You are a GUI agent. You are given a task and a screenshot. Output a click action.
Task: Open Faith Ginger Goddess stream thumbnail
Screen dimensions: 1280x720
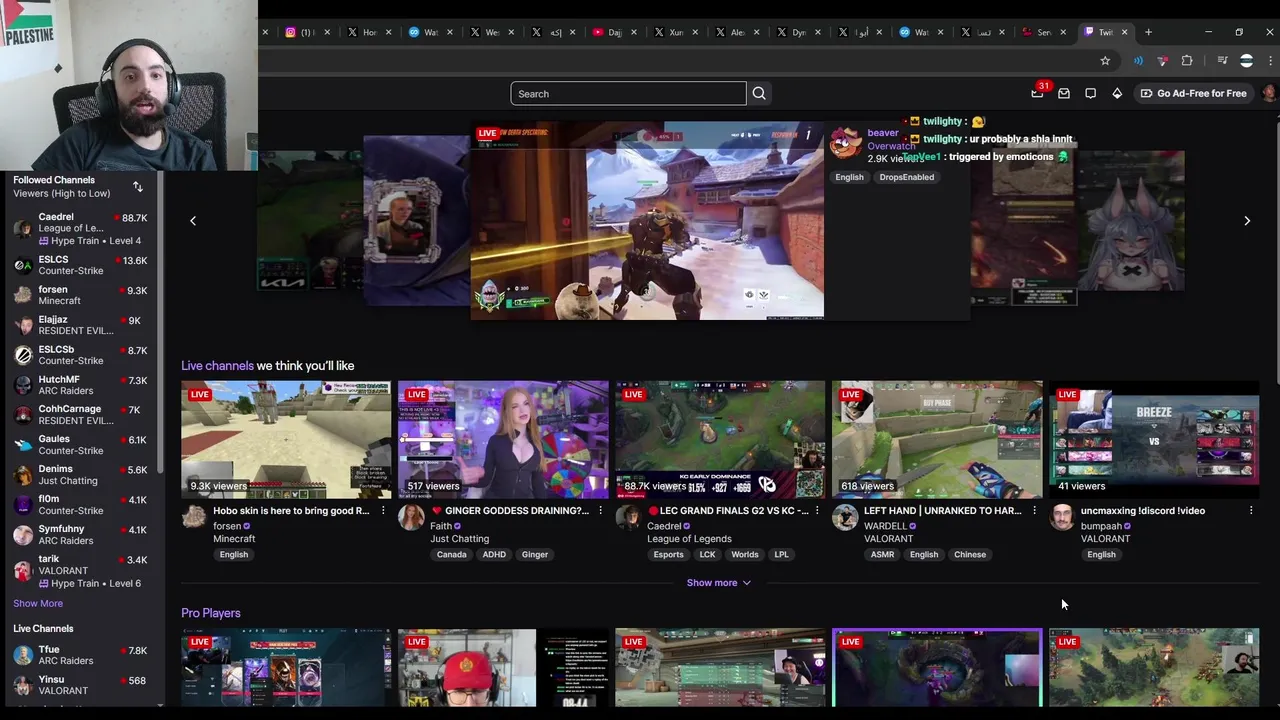pos(503,439)
